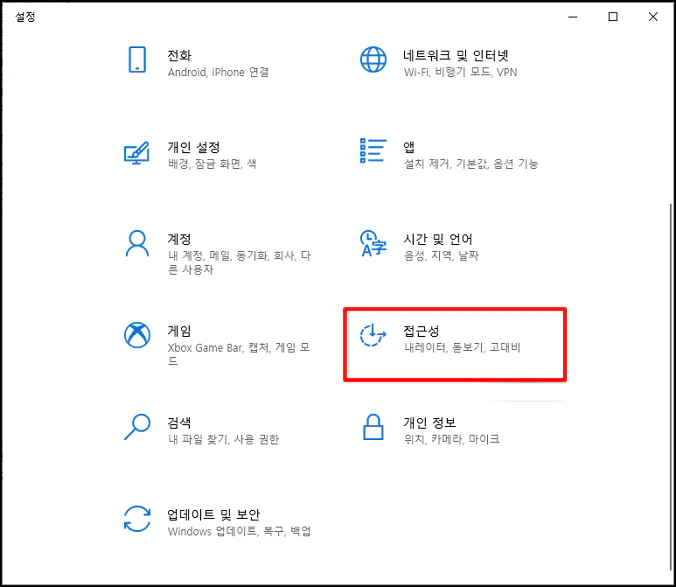
Task: Click 'Windows 업데이트, 복구, 백업' description
Action: pyautogui.click(x=239, y=531)
